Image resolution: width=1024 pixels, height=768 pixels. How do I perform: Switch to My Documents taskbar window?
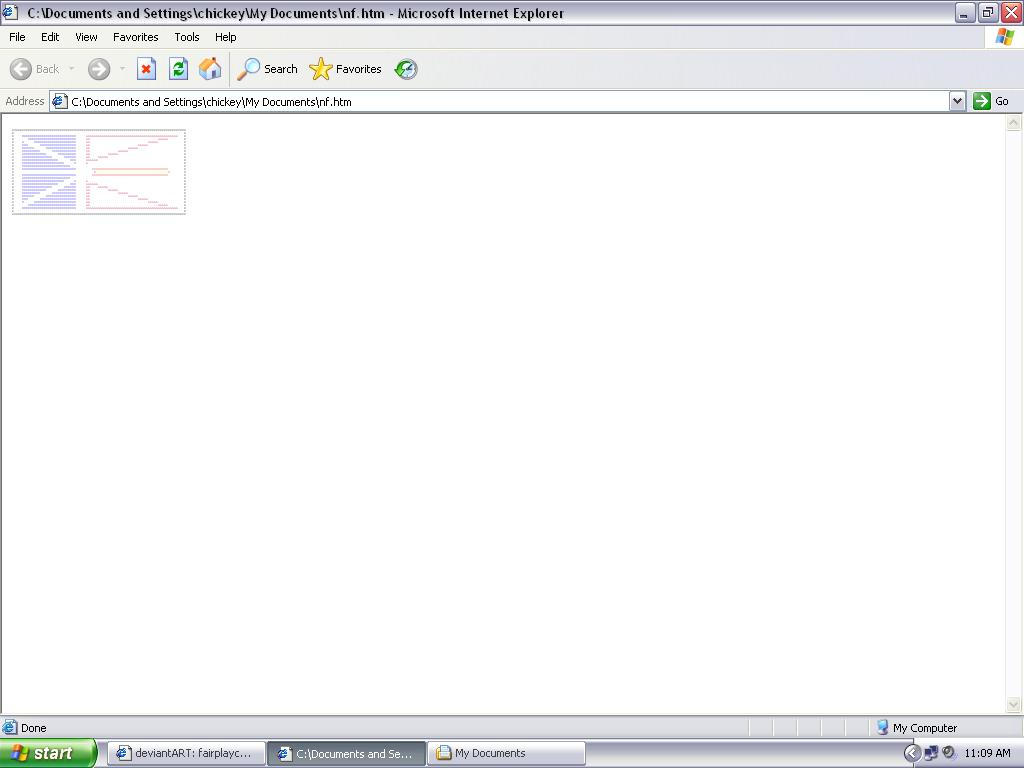pos(506,753)
